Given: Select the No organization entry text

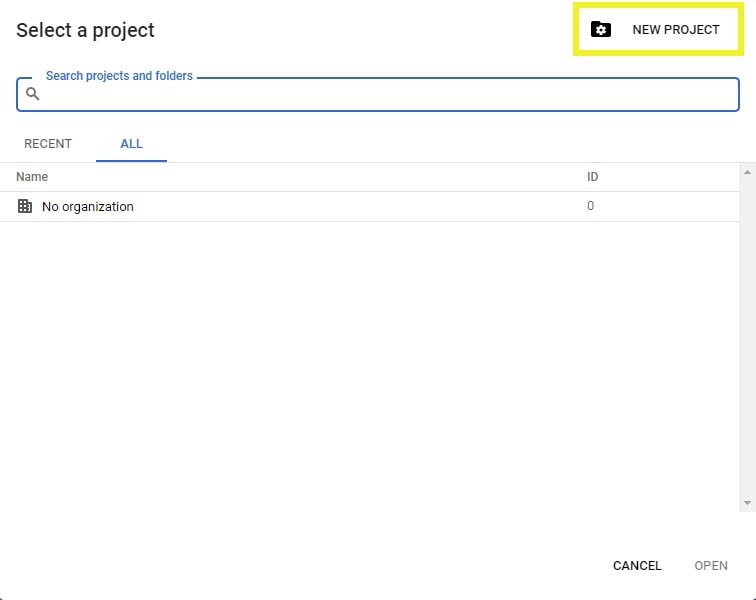Looking at the screenshot, I should 88,207.
